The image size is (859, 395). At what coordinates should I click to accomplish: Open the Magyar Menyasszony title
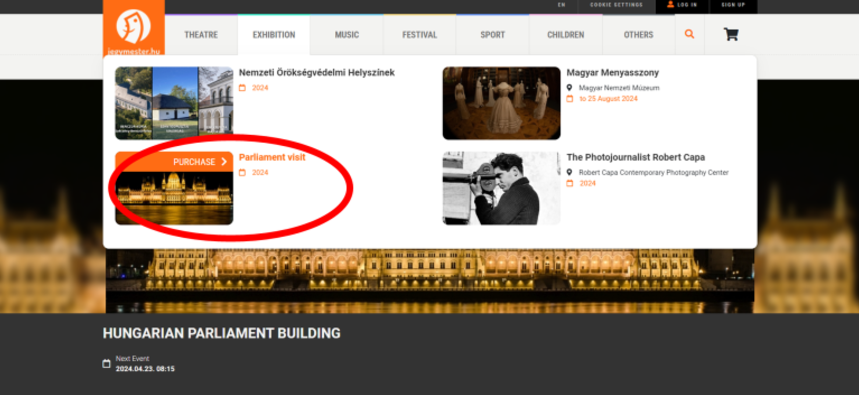[612, 72]
